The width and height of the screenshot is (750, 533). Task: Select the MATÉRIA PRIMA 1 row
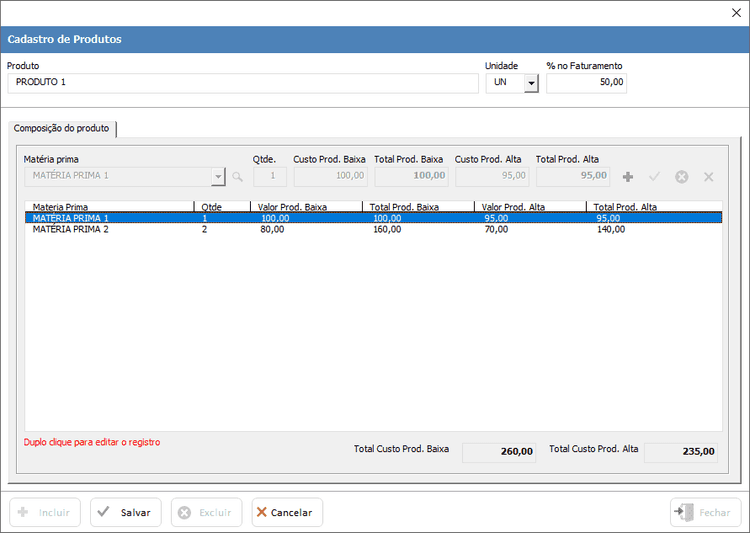point(373,218)
